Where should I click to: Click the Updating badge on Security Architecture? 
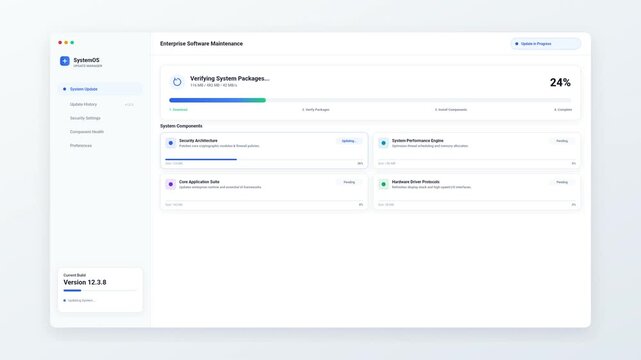348,141
